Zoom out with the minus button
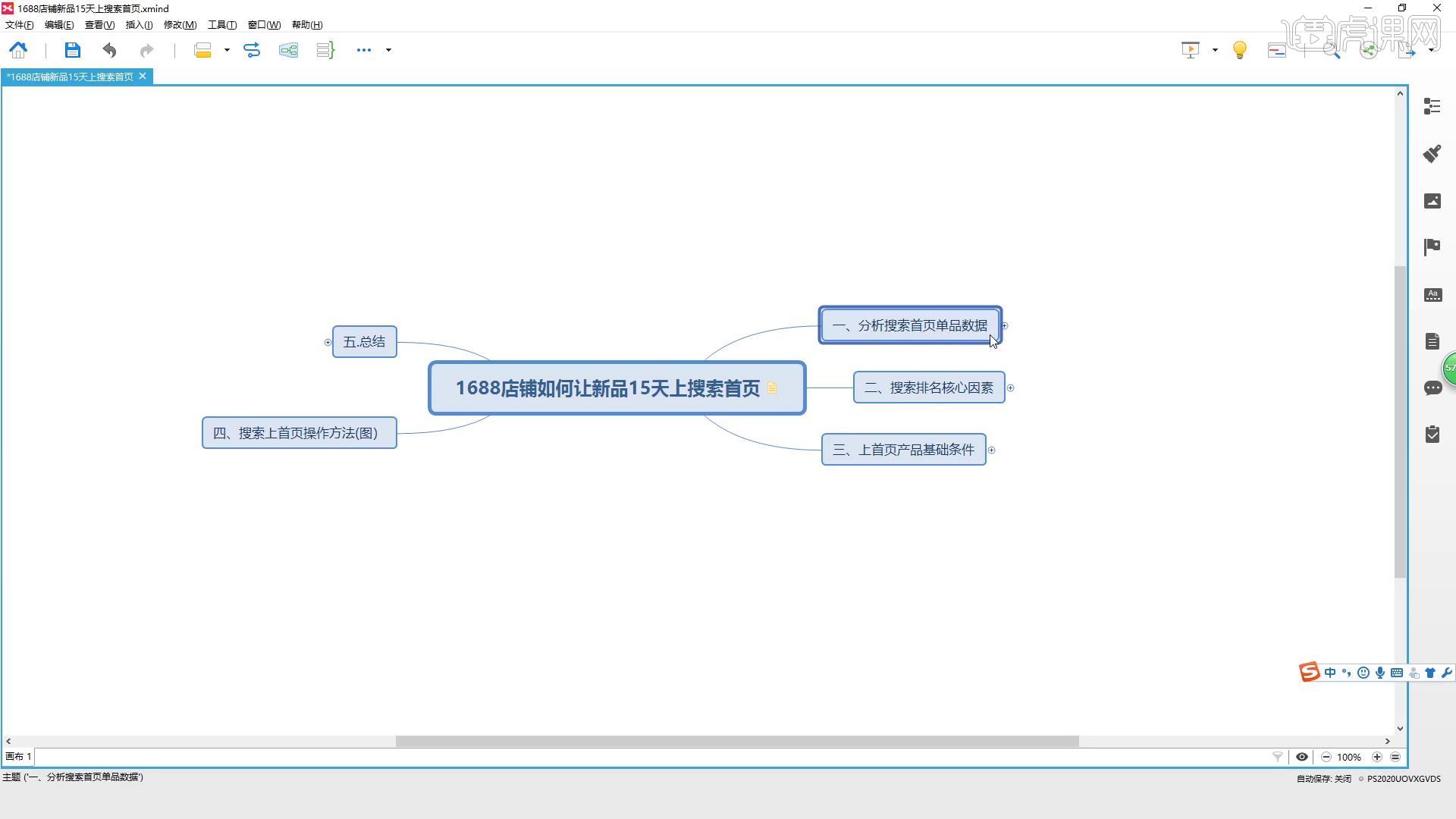 [x=1326, y=757]
